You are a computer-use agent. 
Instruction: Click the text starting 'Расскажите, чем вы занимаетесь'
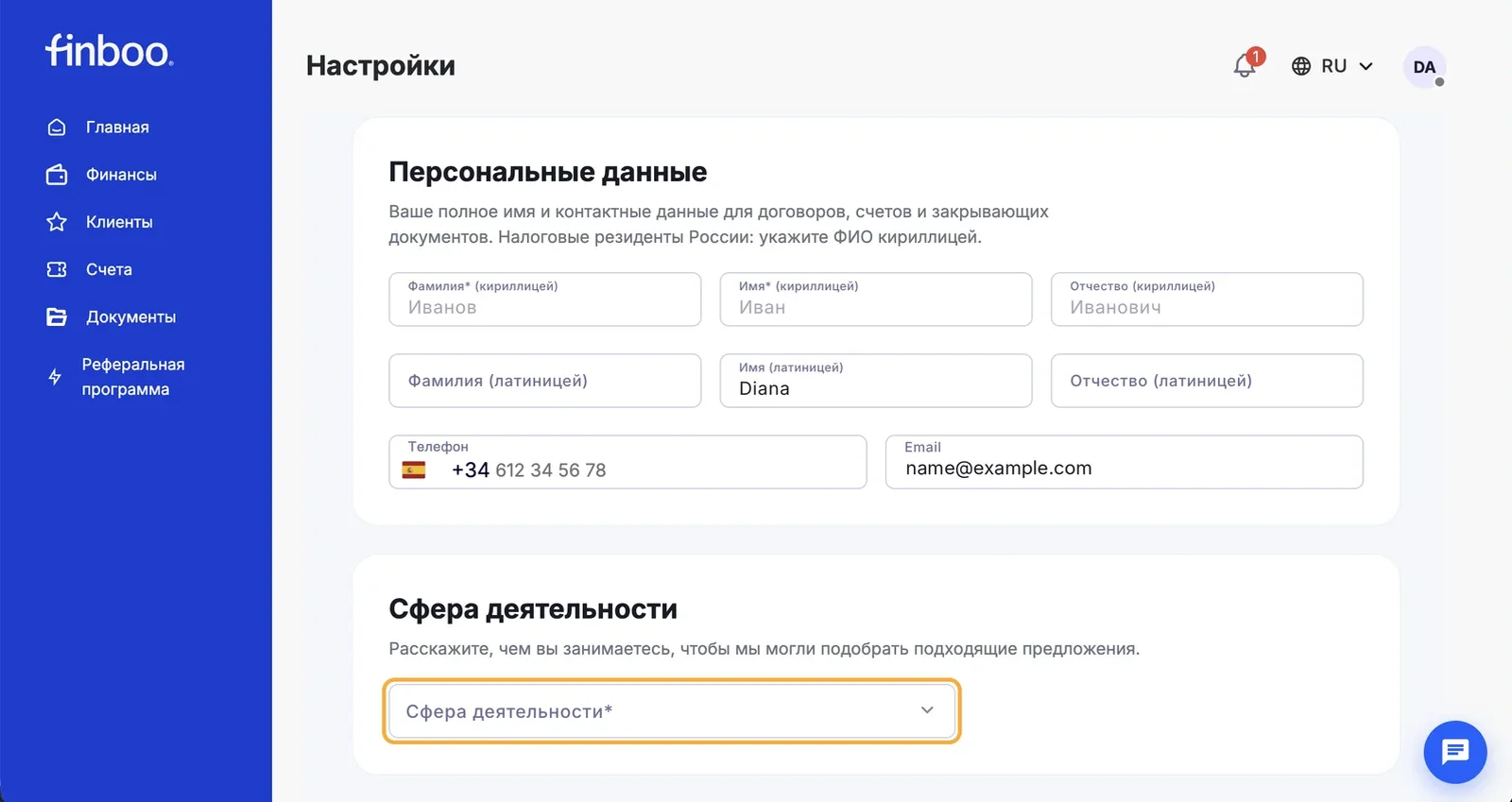coord(765,649)
